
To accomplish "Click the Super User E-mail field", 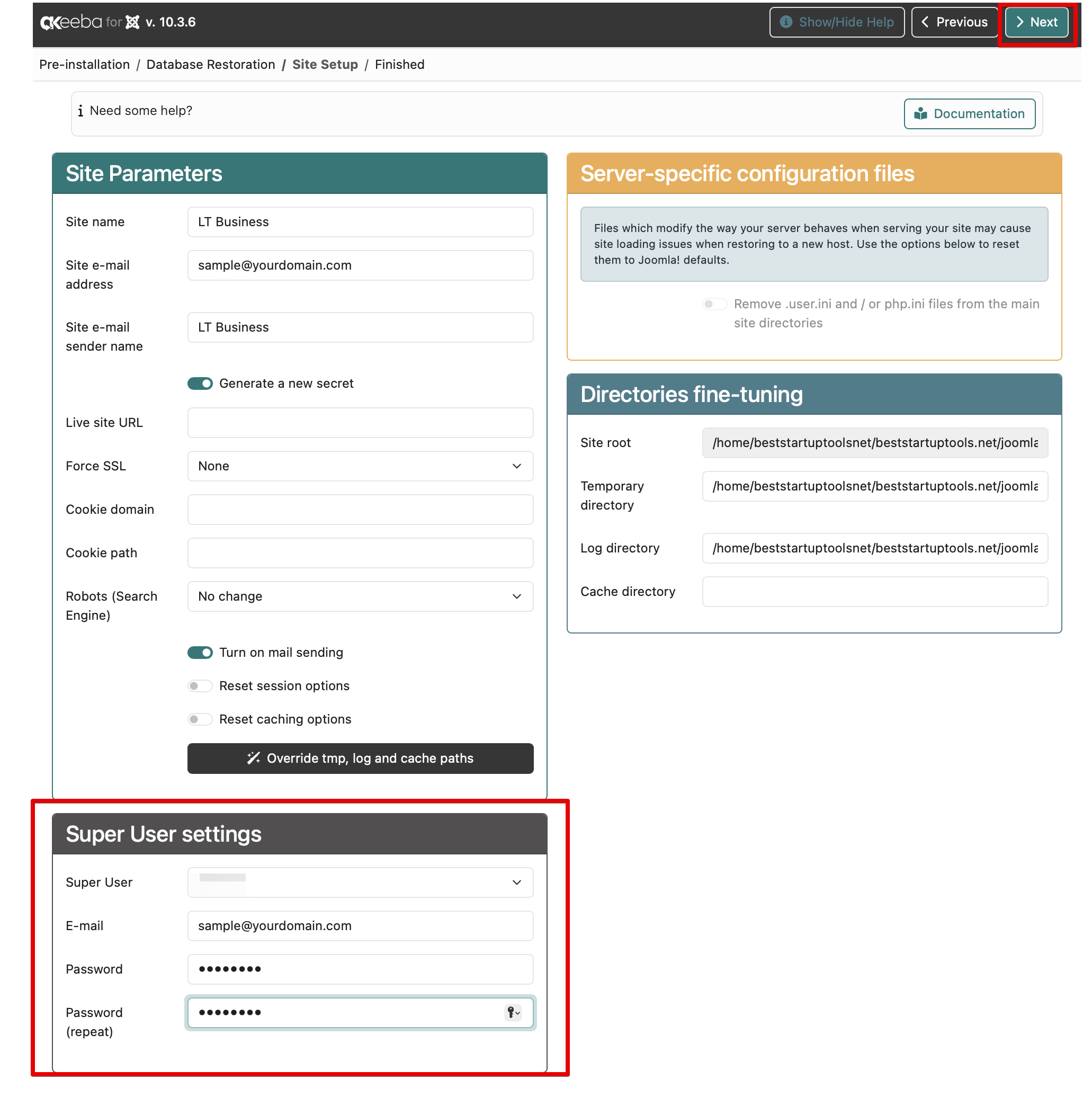I will tap(361, 925).
